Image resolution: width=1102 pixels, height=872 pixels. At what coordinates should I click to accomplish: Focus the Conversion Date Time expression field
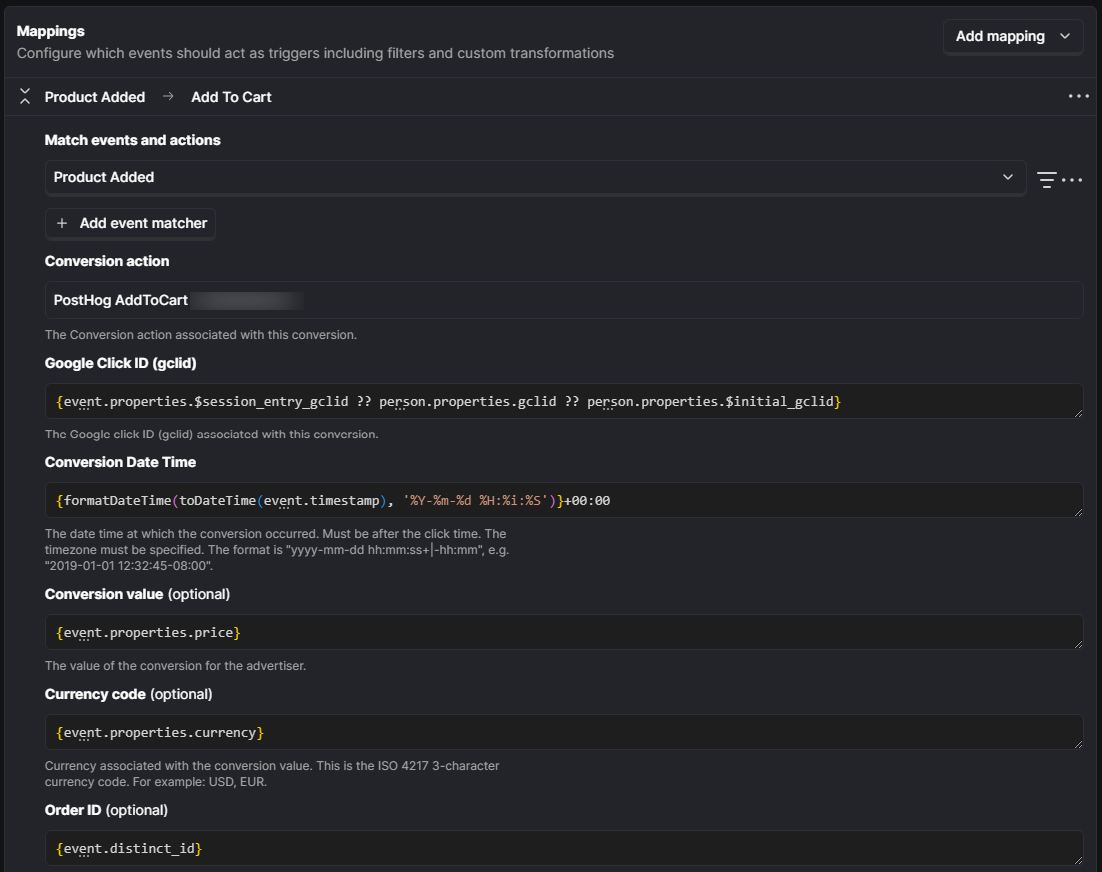(x=564, y=500)
